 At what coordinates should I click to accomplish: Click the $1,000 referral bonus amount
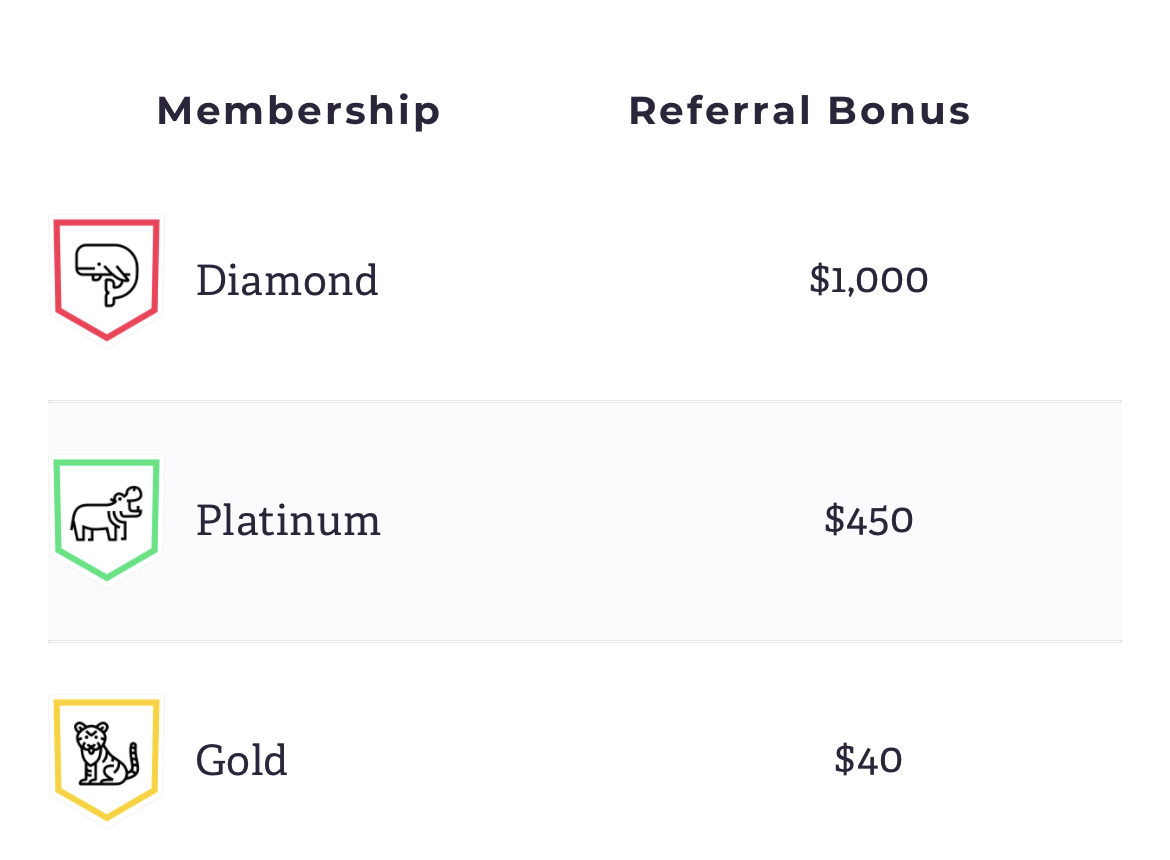[x=869, y=280]
